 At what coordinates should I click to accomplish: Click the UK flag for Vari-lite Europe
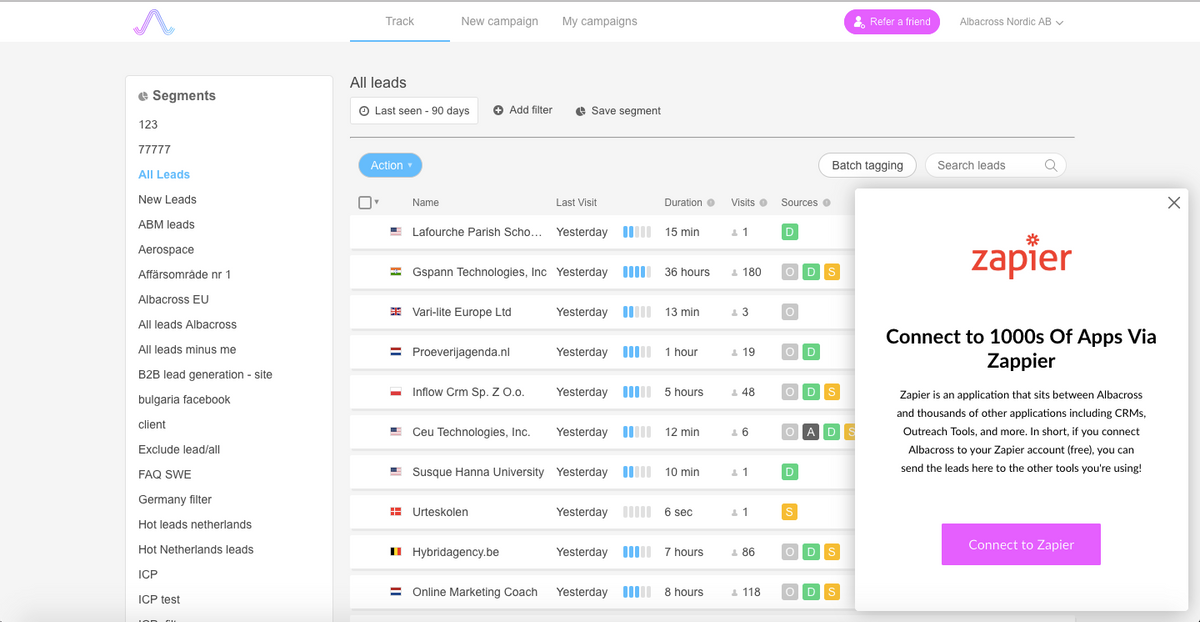[395, 312]
